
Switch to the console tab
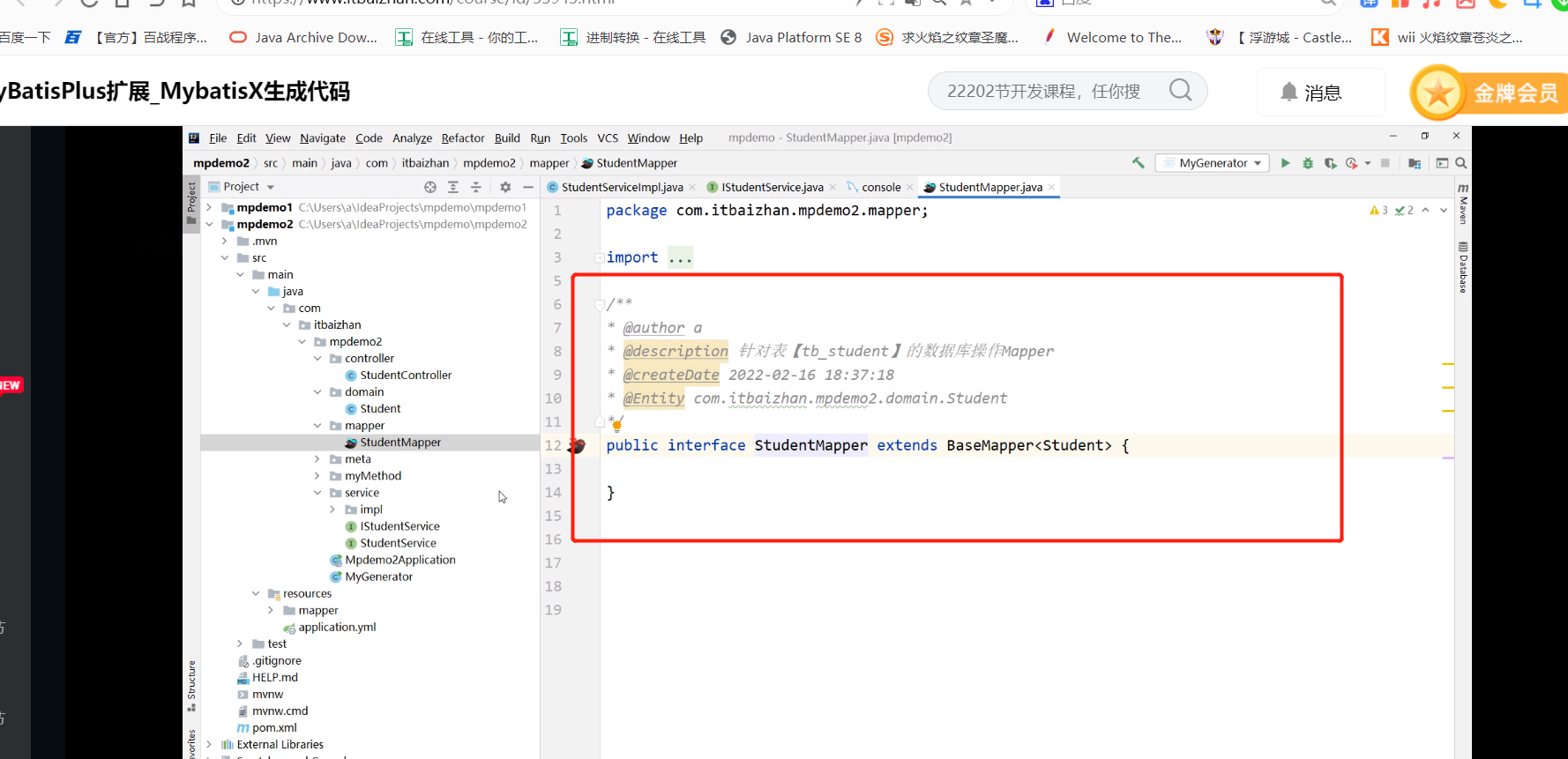880,187
